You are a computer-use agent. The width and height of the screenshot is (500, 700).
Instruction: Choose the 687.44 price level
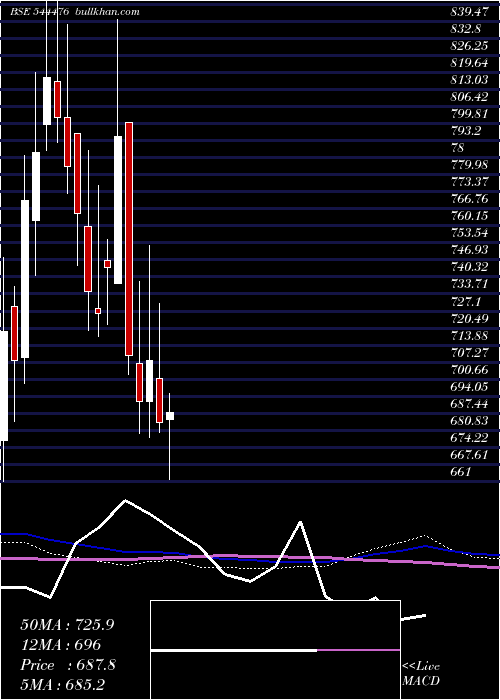click(x=470, y=404)
